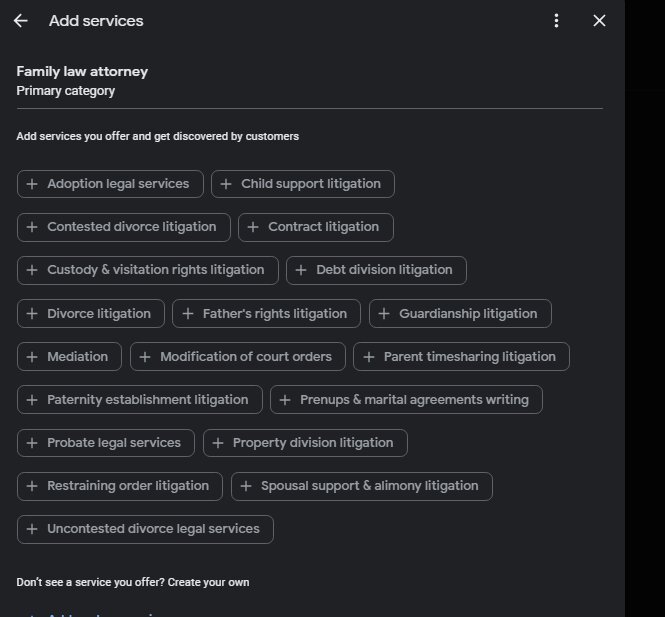The image size is (665, 617).
Task: Click the Primary category label
Action: tap(66, 91)
